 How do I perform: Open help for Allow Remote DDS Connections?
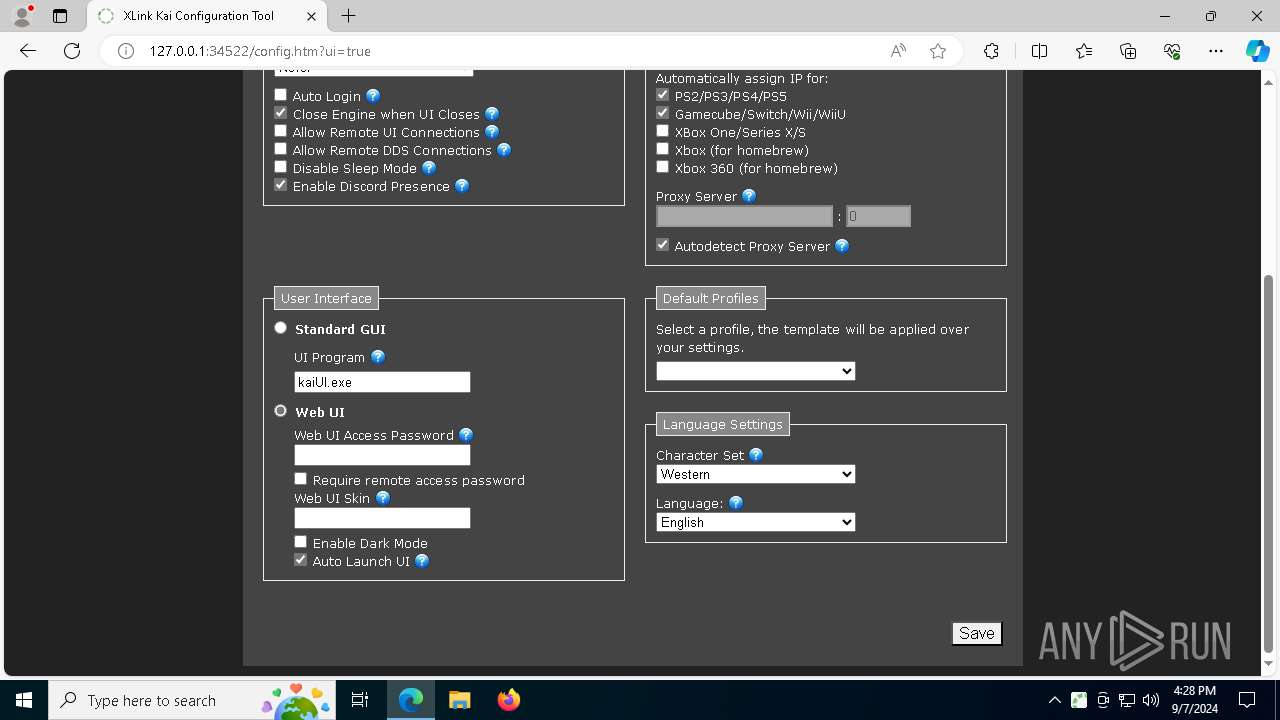click(x=504, y=150)
